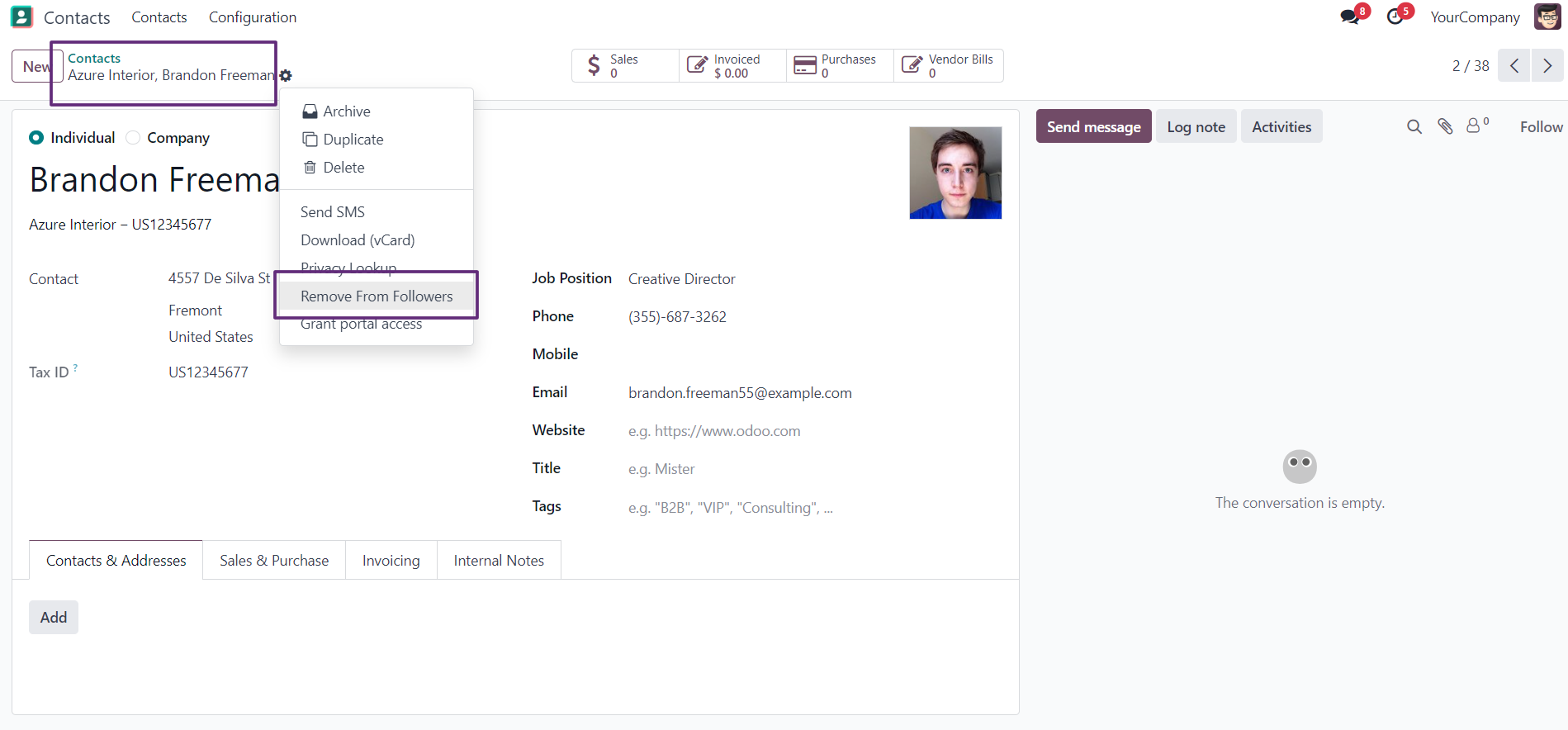
Task: Click the gear actions icon
Action: pyautogui.click(x=286, y=75)
